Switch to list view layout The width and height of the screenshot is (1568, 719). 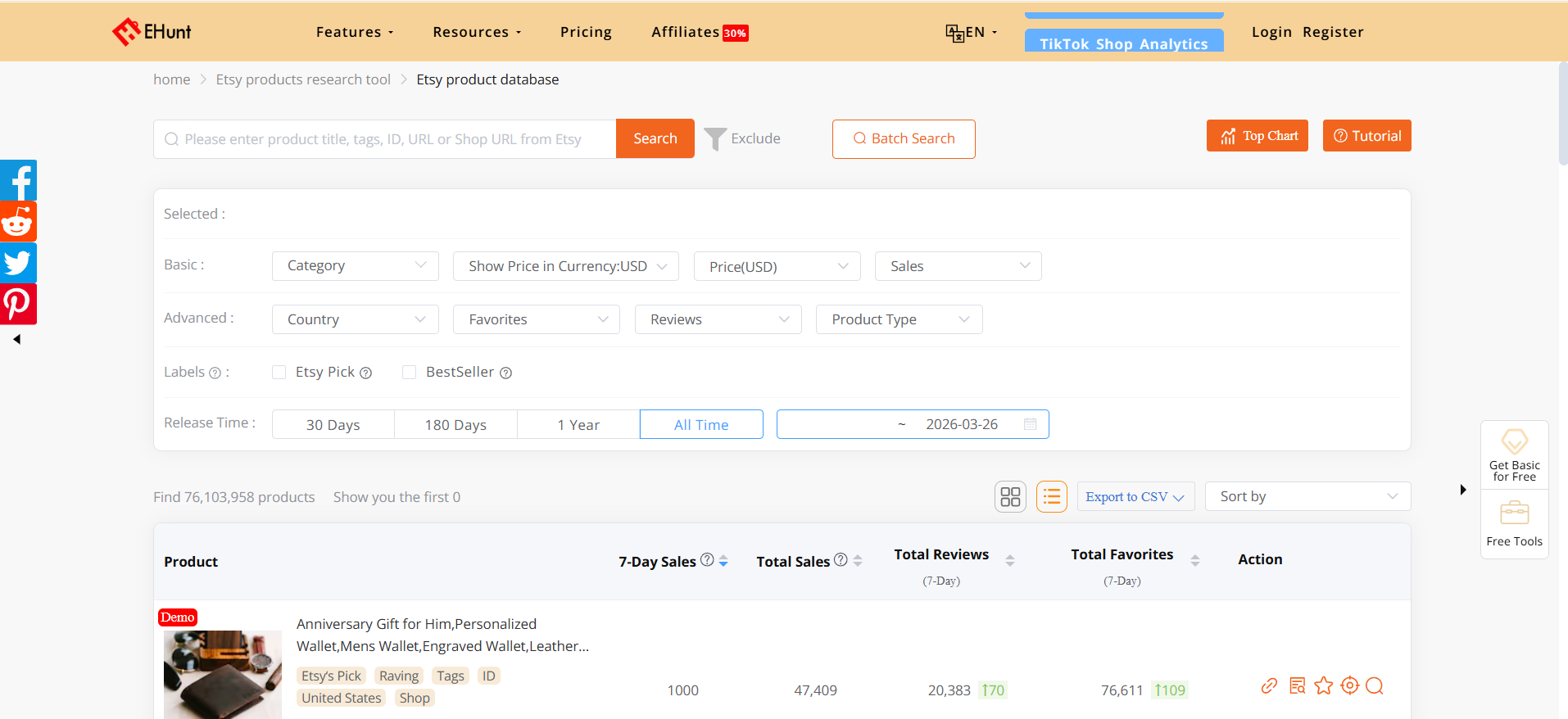click(x=1052, y=496)
